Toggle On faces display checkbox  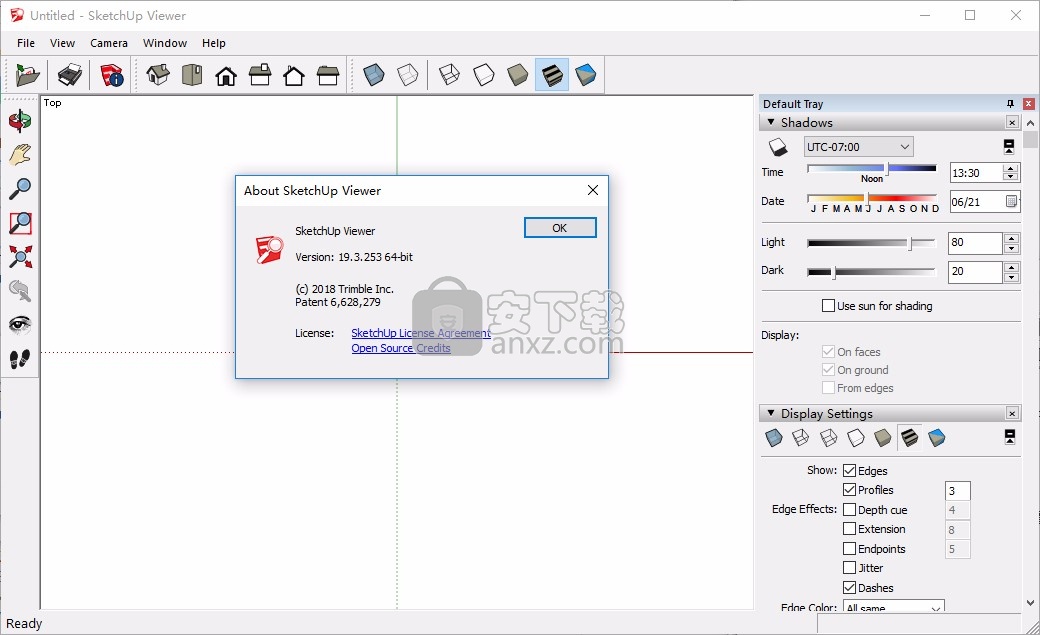(828, 352)
